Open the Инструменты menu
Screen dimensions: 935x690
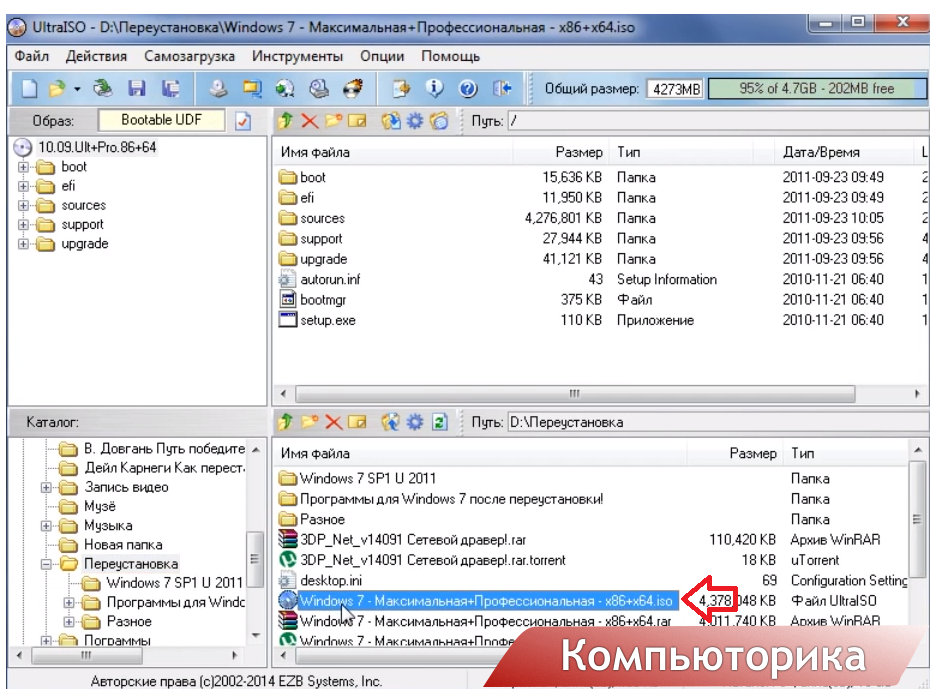tap(297, 56)
